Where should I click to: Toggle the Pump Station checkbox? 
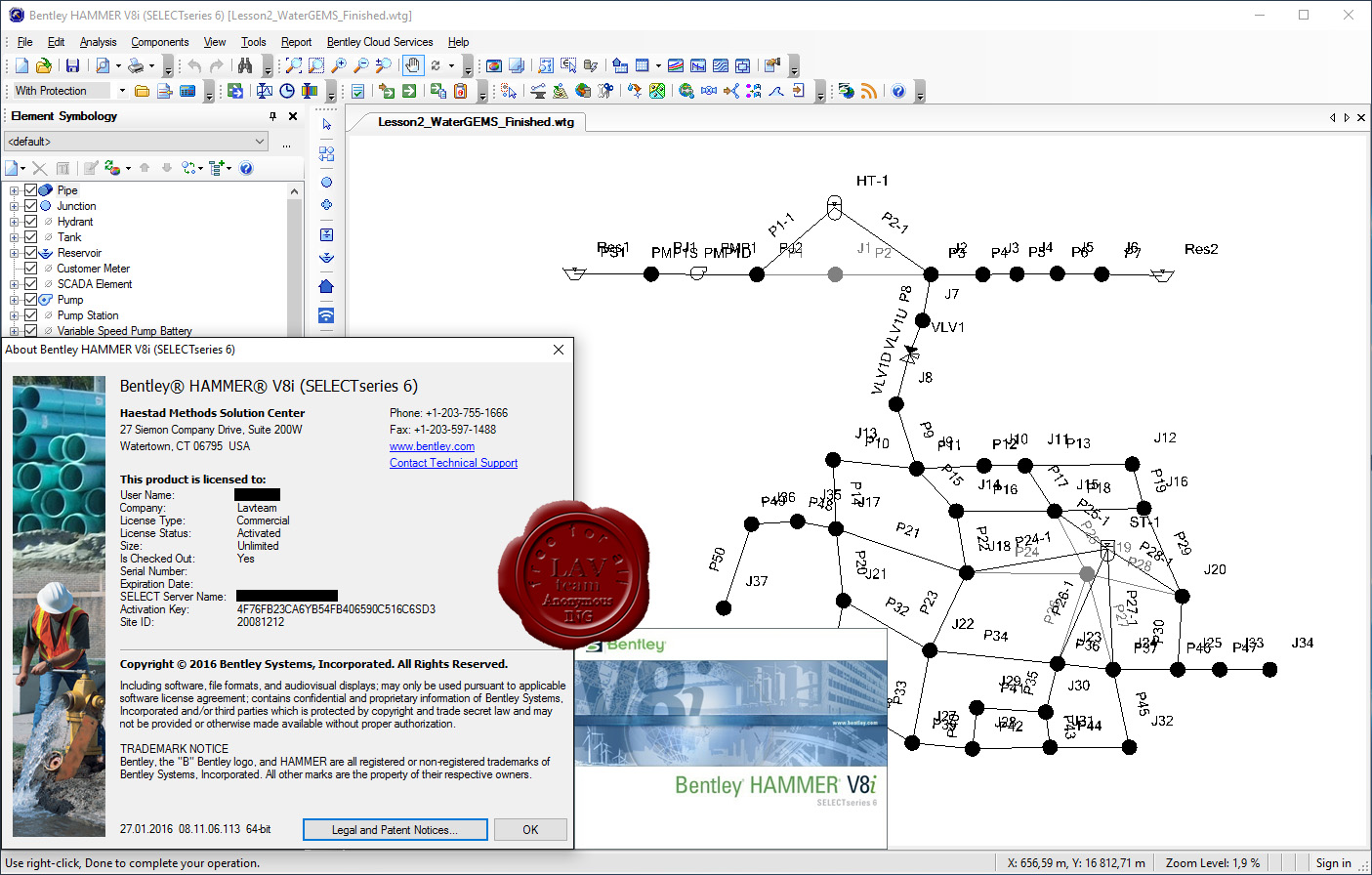click(x=30, y=315)
